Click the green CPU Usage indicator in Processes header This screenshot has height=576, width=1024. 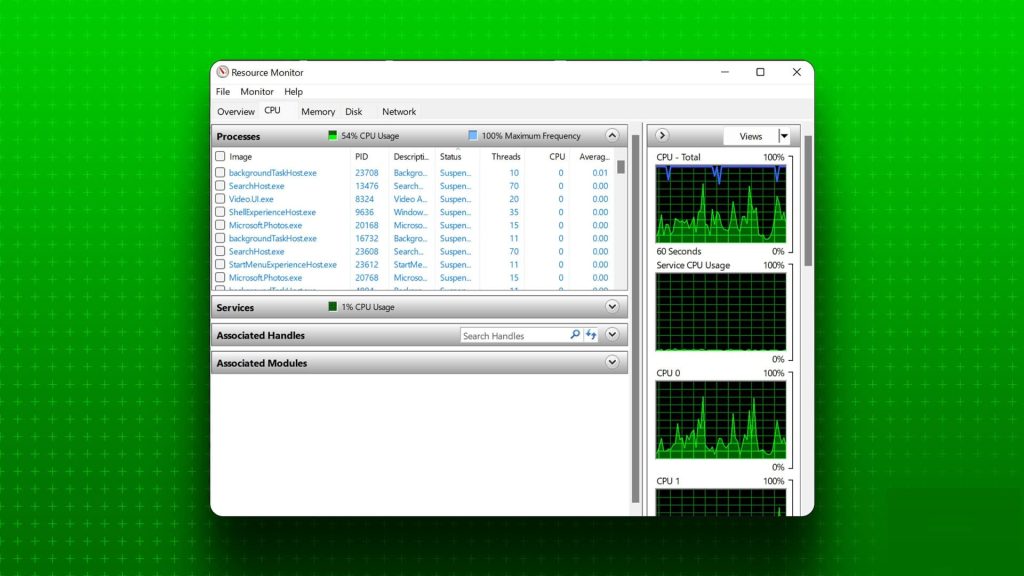pos(333,135)
